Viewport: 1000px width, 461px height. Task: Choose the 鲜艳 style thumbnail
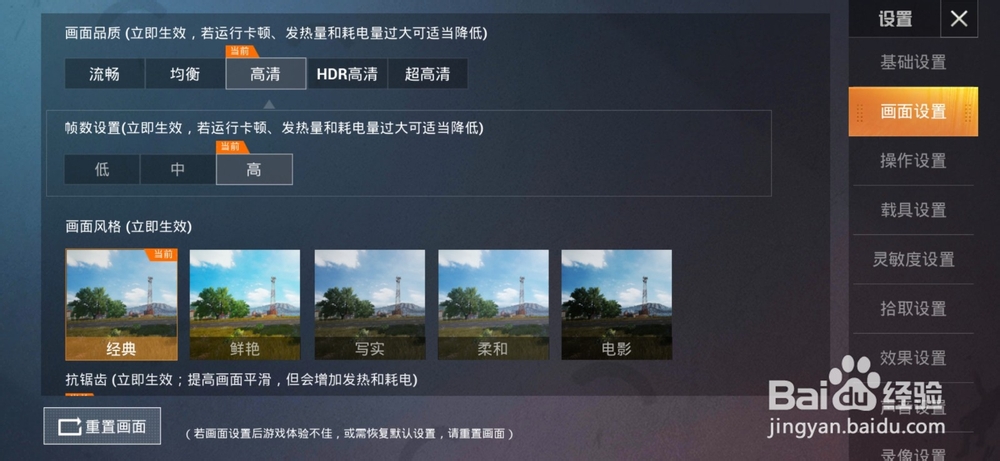pyautogui.click(x=245, y=305)
